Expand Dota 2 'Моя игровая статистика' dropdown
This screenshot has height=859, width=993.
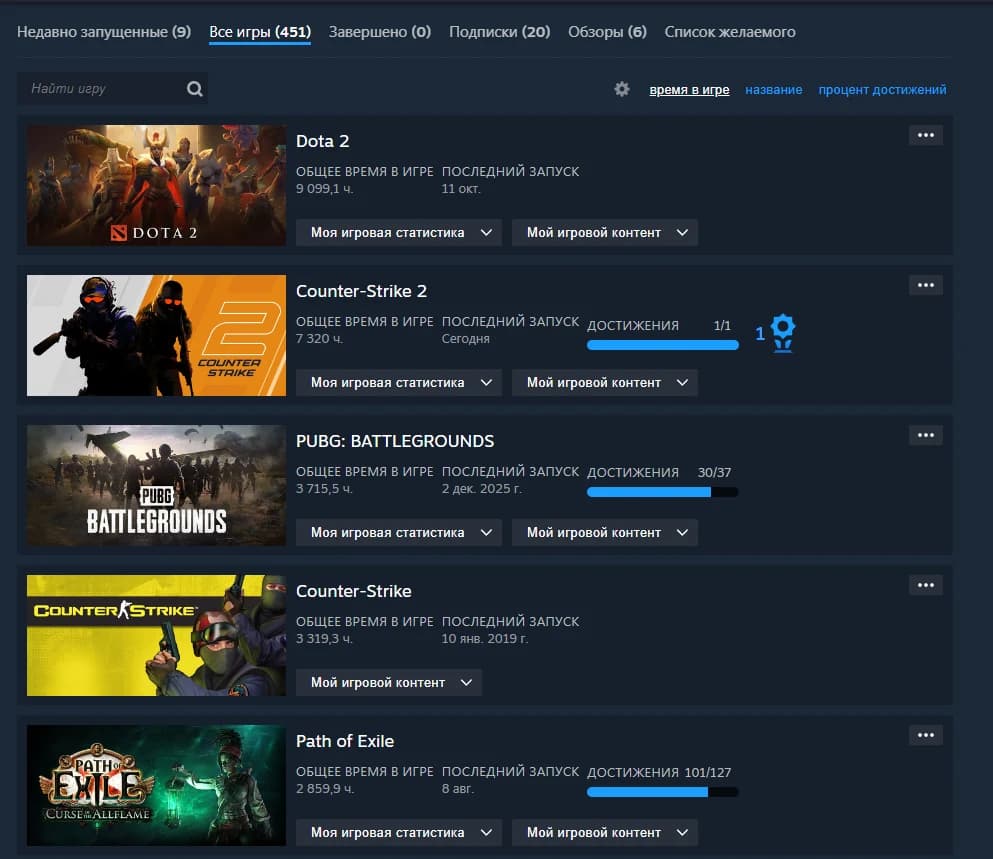(x=399, y=232)
